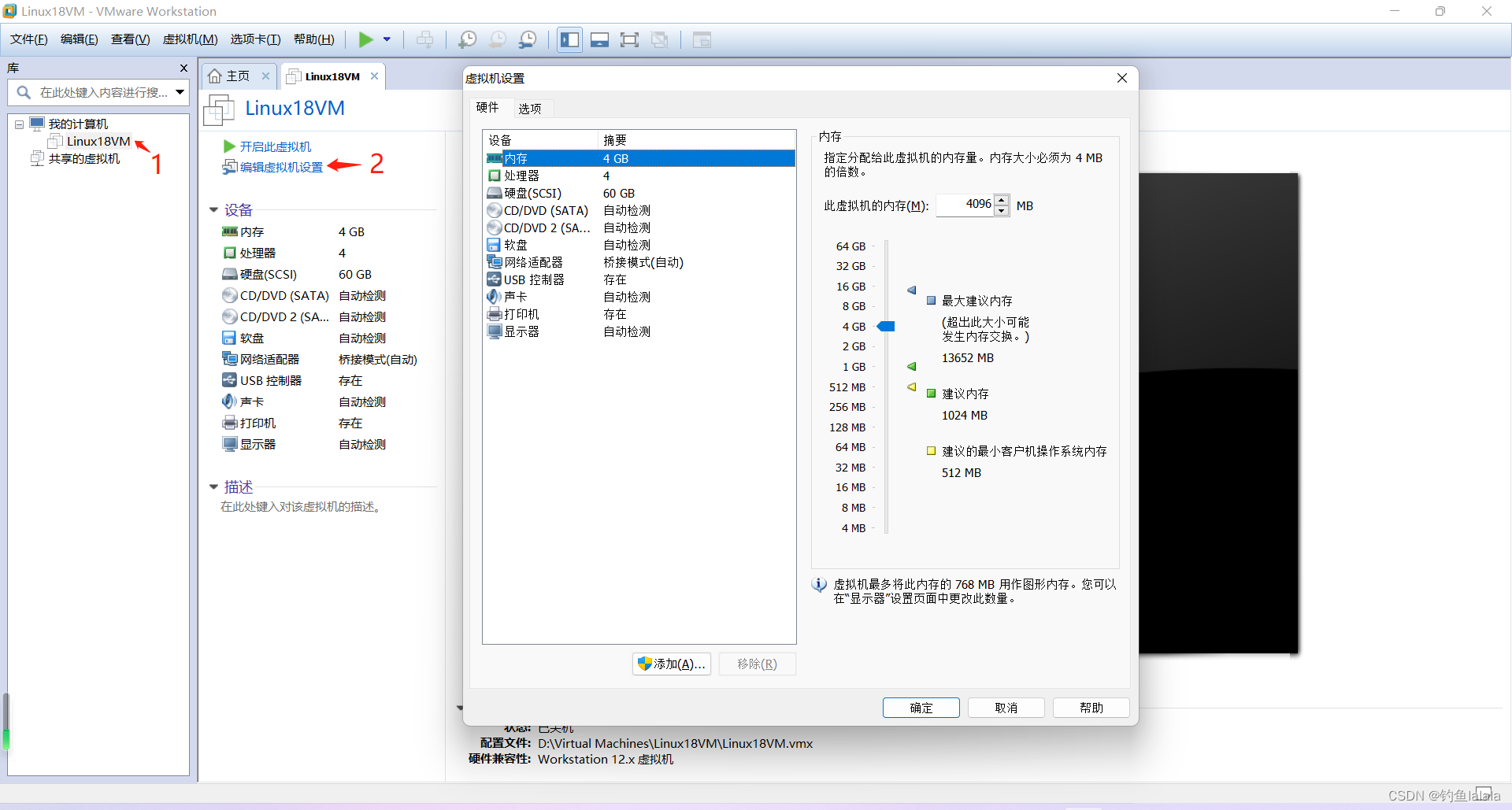Take a snapshot with the snapshot icon

coord(467,39)
